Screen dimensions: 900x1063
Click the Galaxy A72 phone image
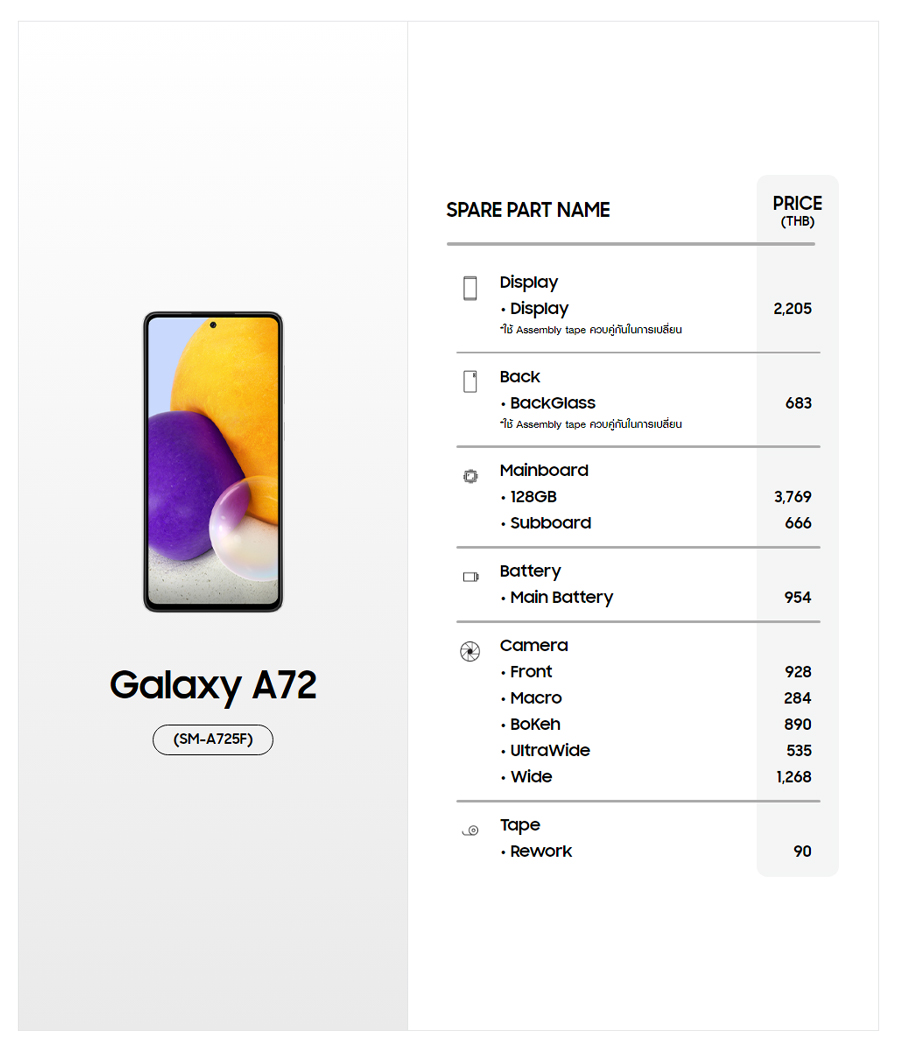(x=213, y=461)
